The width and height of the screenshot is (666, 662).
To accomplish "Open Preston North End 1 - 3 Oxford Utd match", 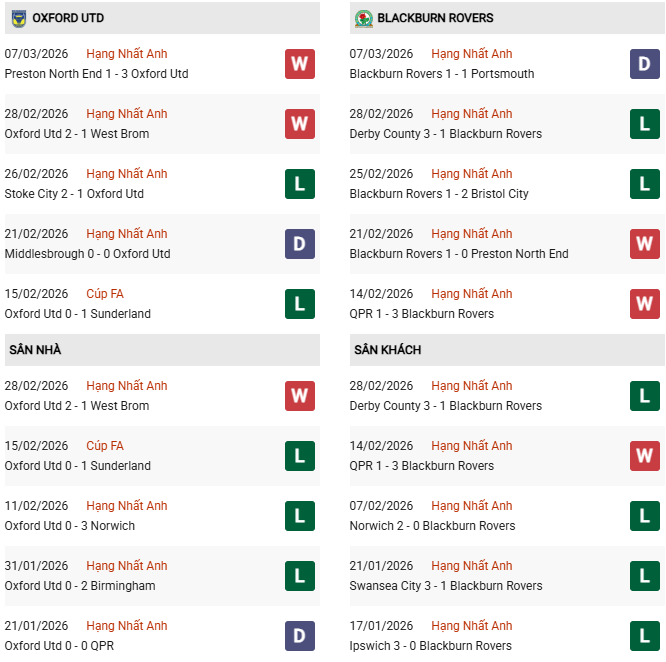I will tap(96, 74).
